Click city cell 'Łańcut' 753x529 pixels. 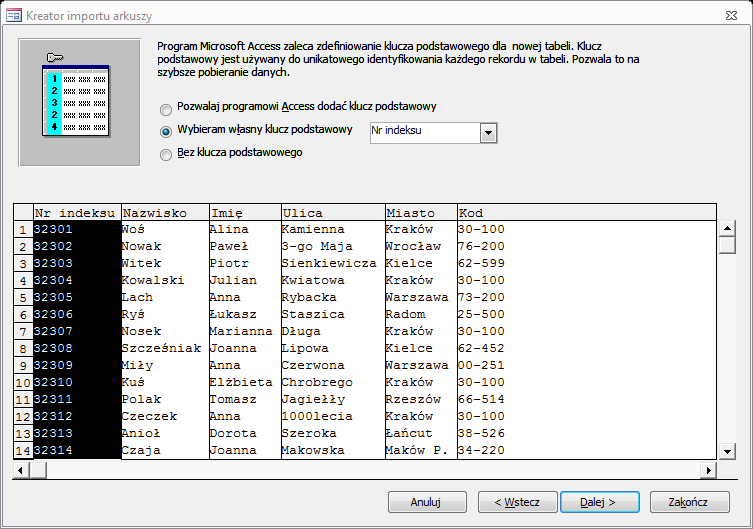421,433
